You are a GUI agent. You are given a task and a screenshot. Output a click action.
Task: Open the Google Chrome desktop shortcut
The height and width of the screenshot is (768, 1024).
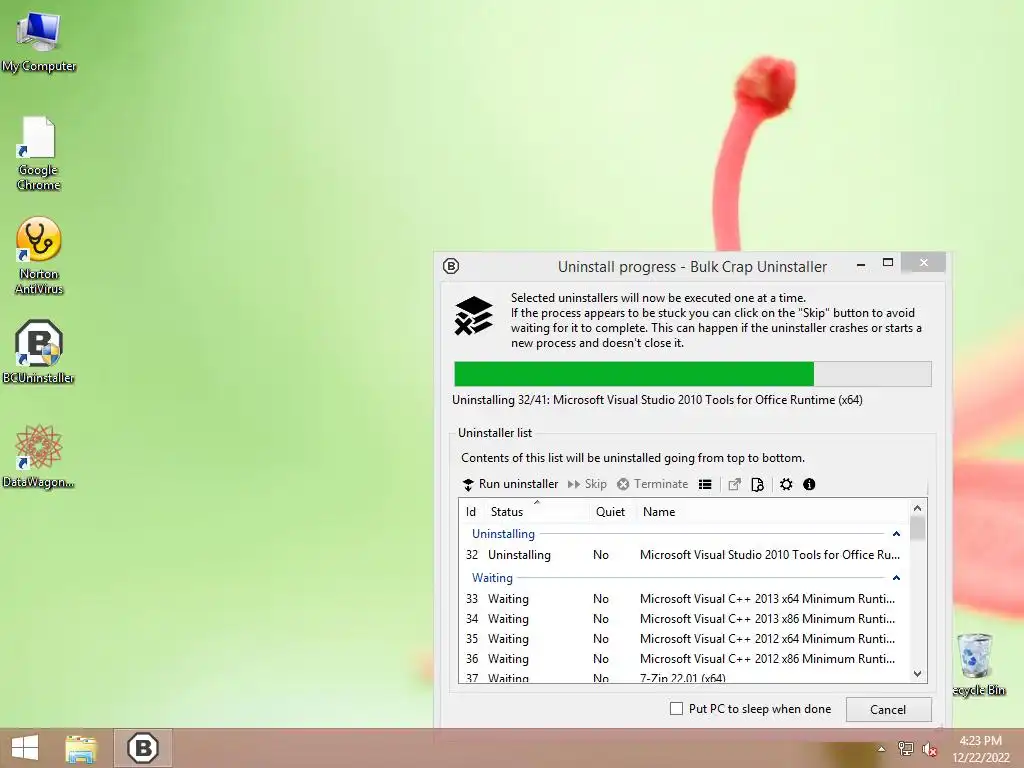click(x=39, y=154)
